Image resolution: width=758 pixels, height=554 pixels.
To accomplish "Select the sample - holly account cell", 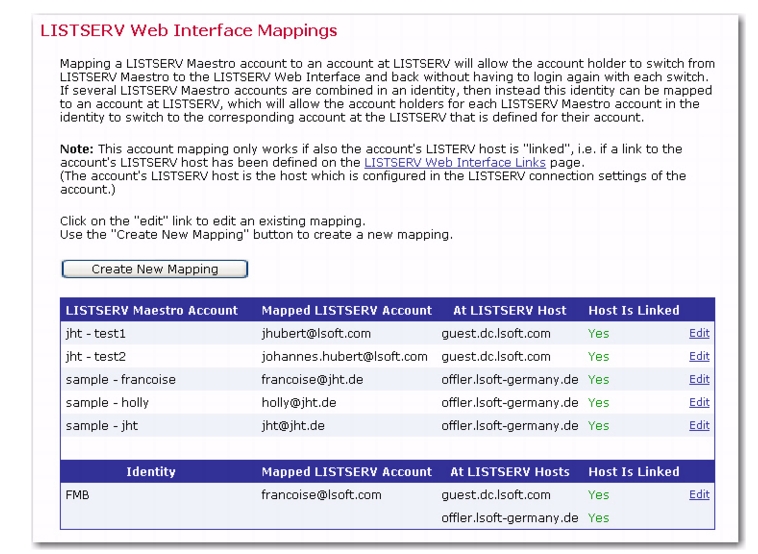I will (x=107, y=403).
